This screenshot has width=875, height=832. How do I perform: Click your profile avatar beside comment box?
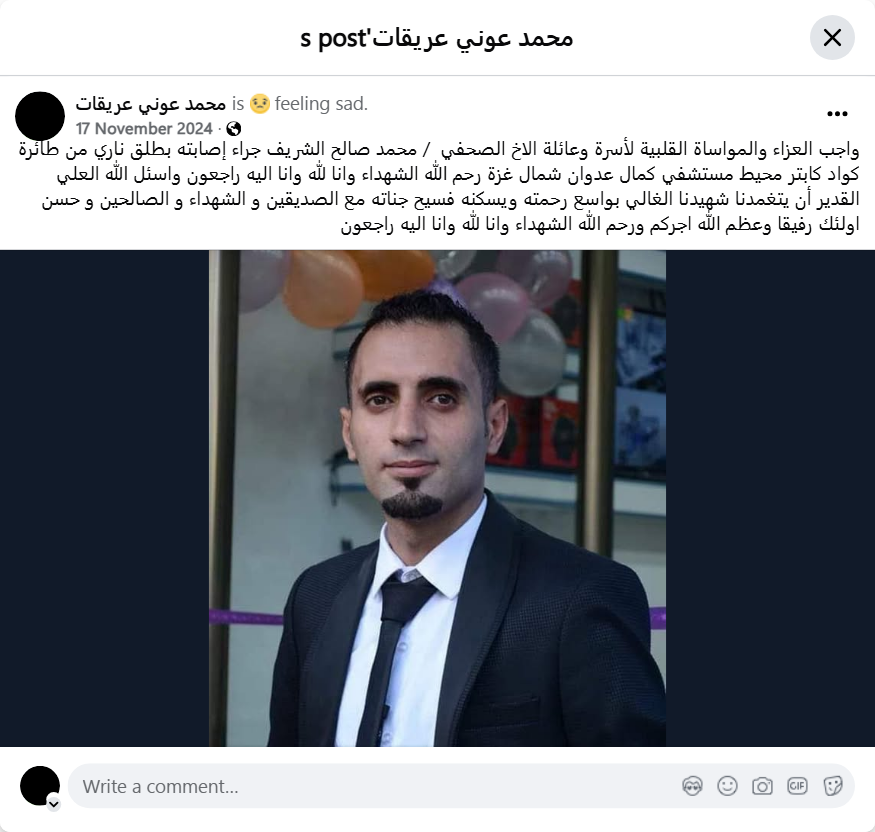pos(40,786)
